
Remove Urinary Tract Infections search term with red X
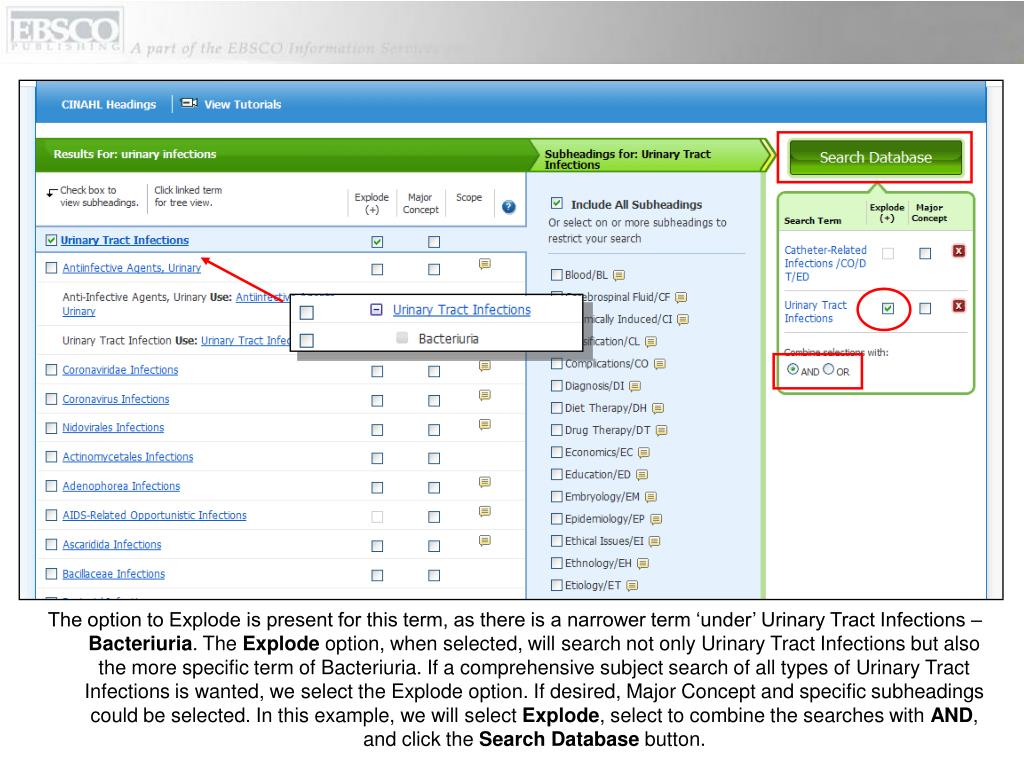pos(958,306)
